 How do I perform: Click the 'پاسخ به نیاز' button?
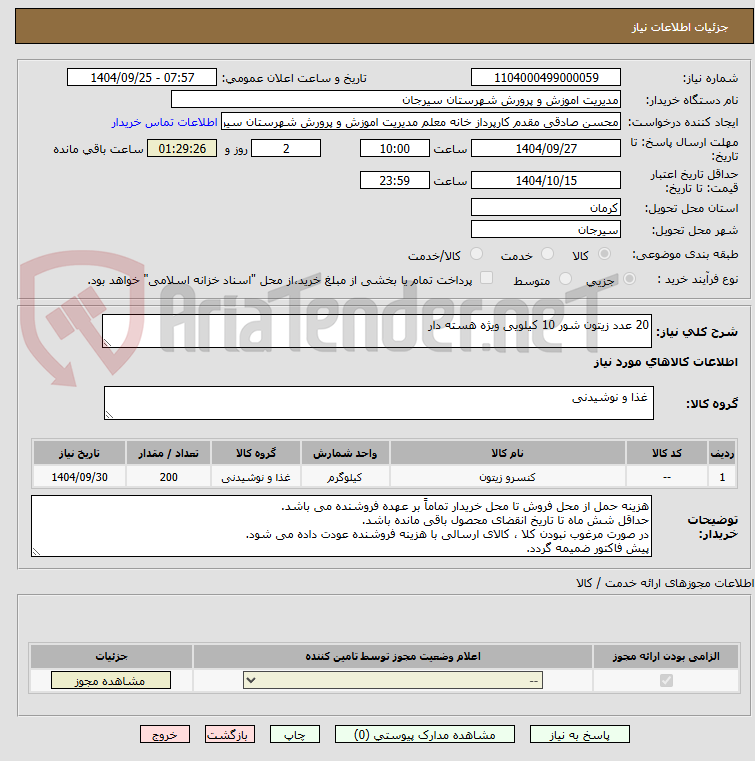click(x=579, y=734)
